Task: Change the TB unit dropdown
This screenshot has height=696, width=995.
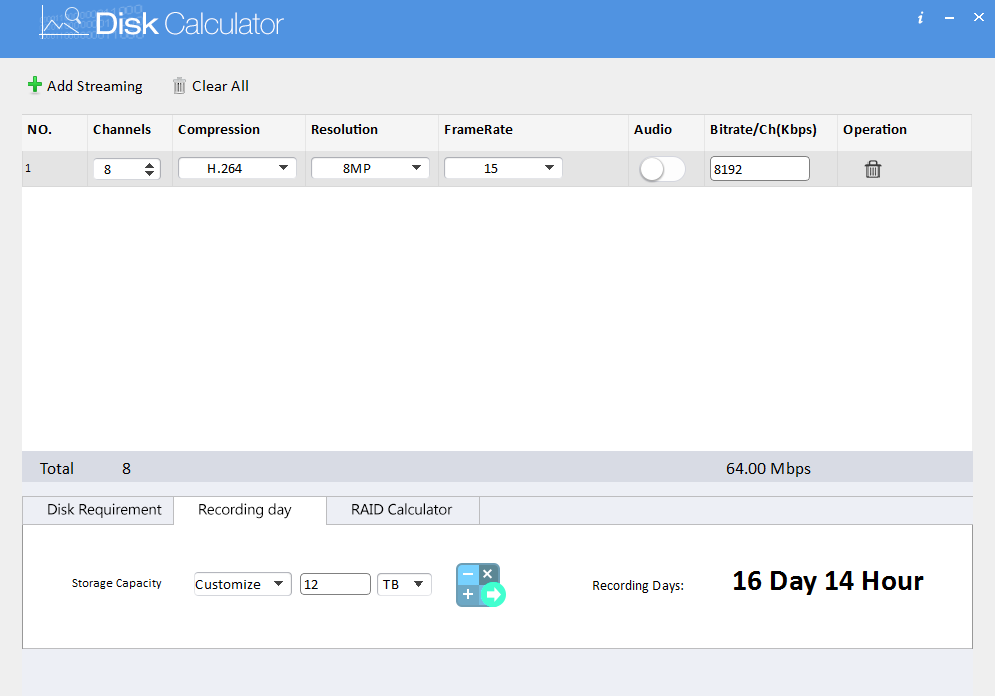Action: point(404,584)
